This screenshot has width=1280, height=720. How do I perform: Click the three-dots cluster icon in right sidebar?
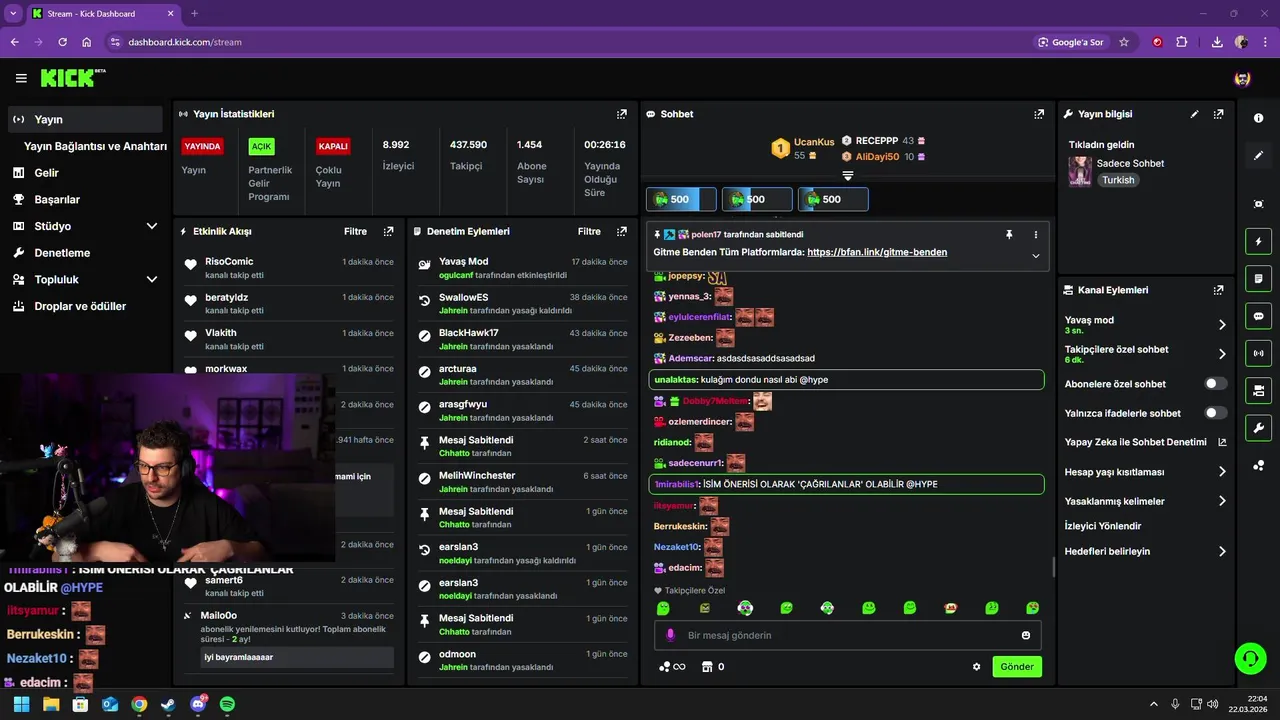click(x=1258, y=465)
